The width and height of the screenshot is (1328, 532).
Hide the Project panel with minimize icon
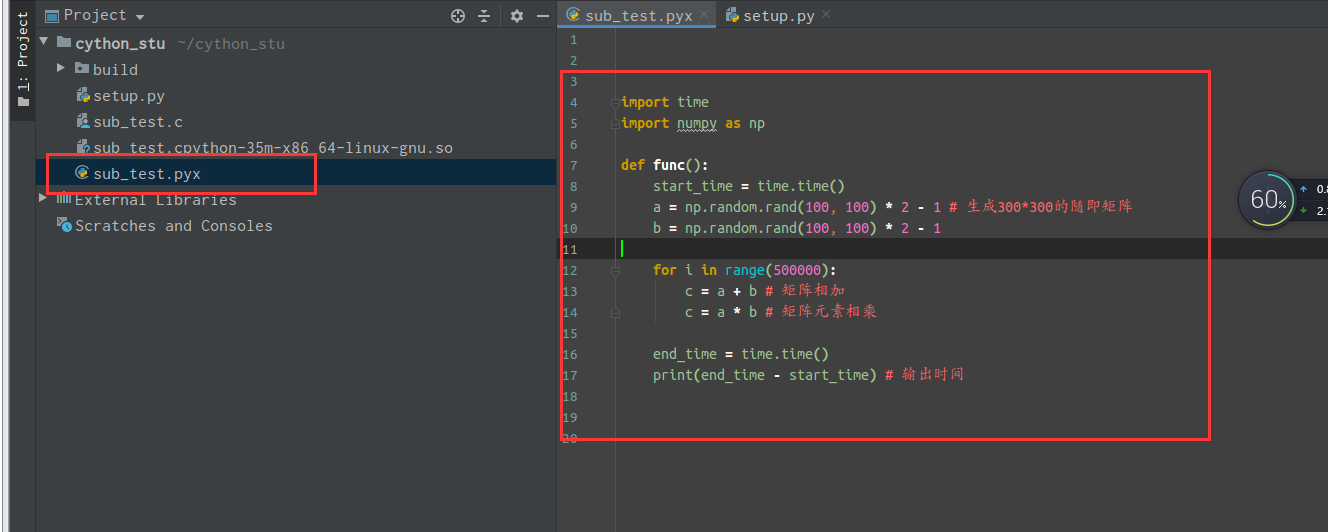click(543, 15)
